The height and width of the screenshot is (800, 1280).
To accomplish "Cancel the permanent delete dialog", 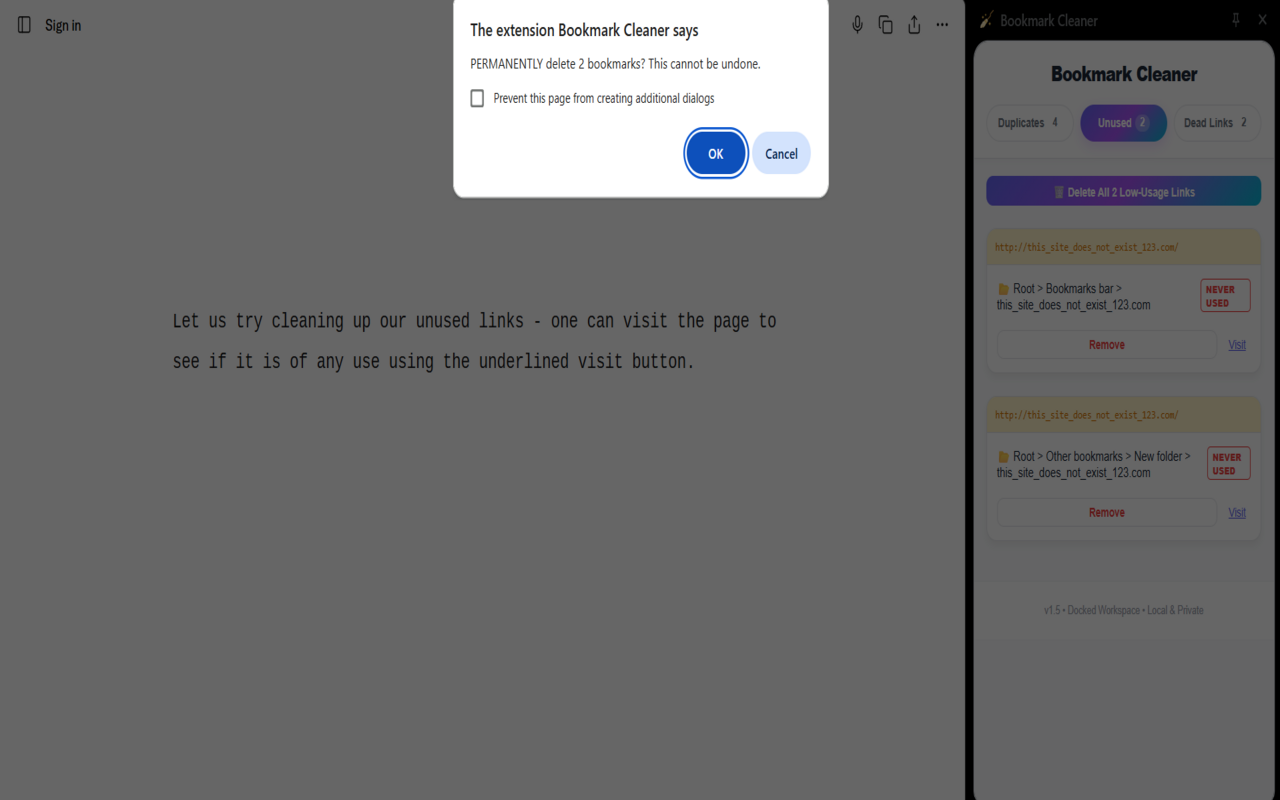I will [781, 153].
